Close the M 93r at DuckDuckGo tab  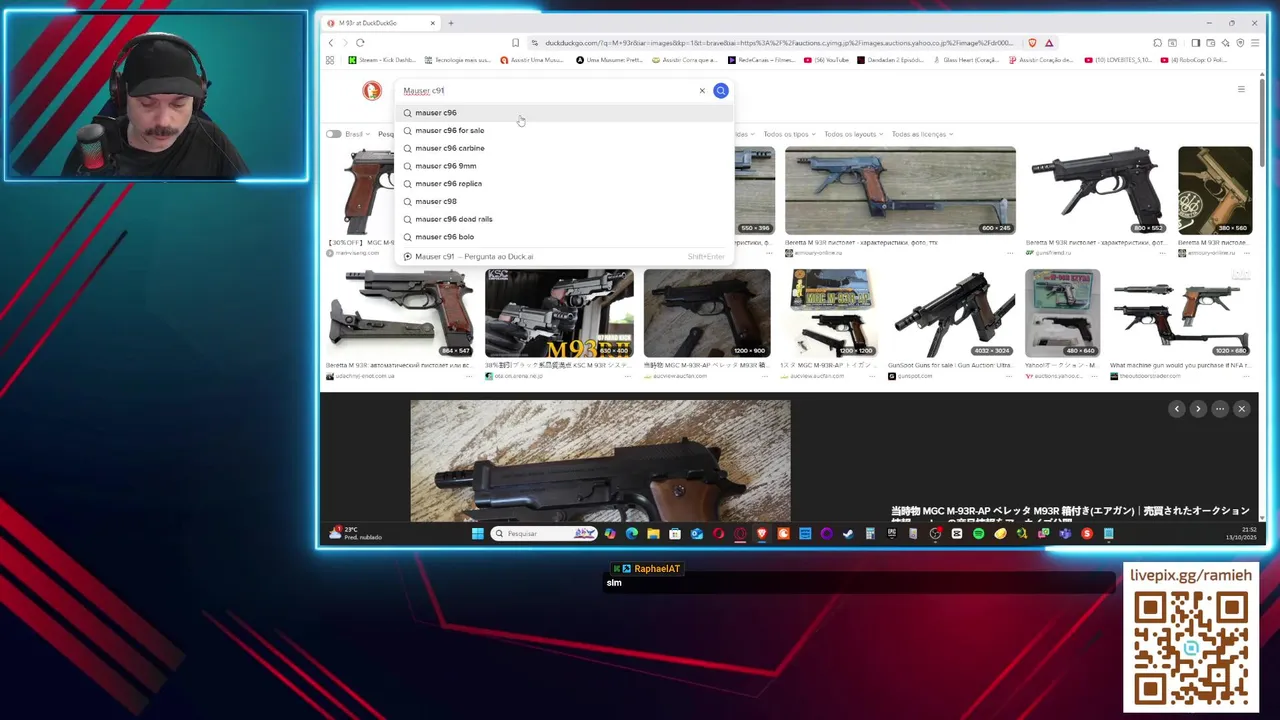[433, 23]
